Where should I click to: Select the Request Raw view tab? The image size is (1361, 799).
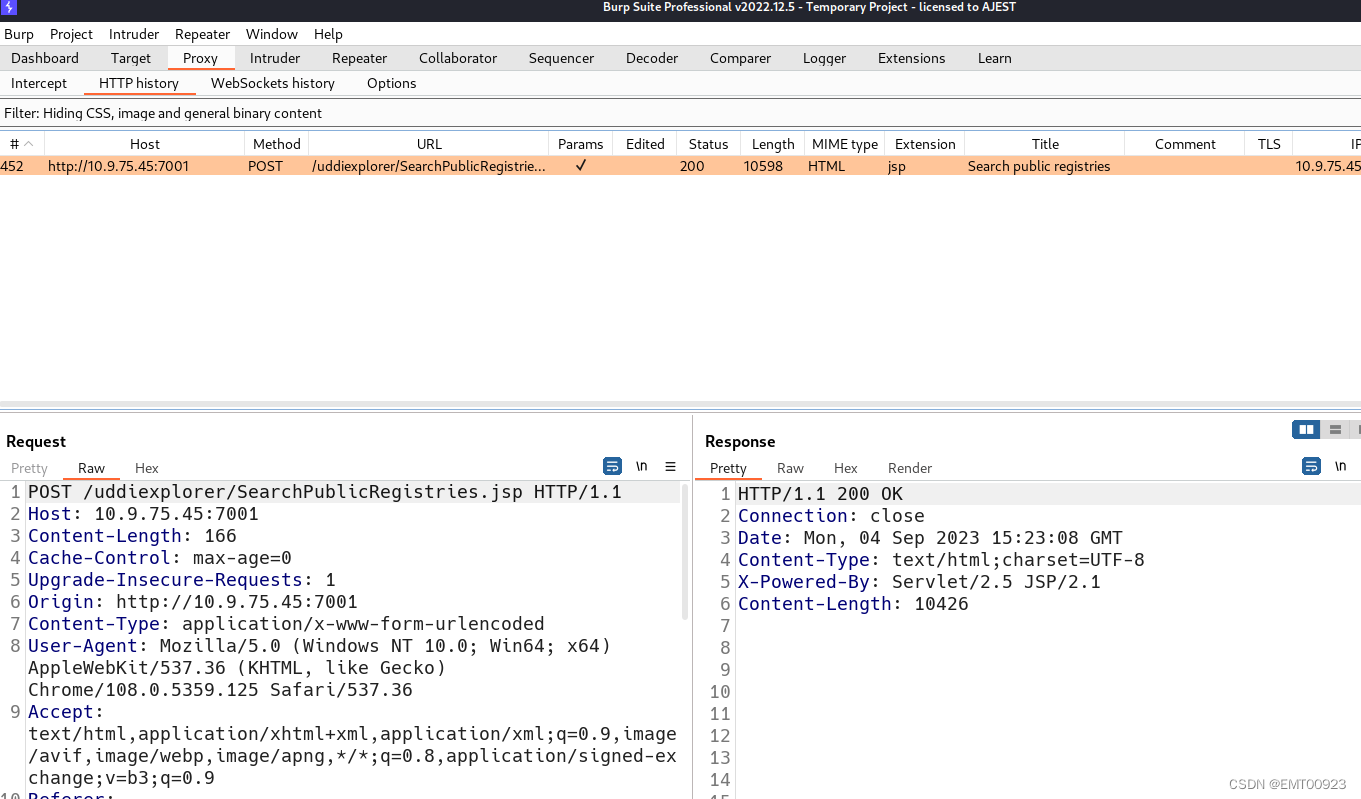click(x=91, y=468)
